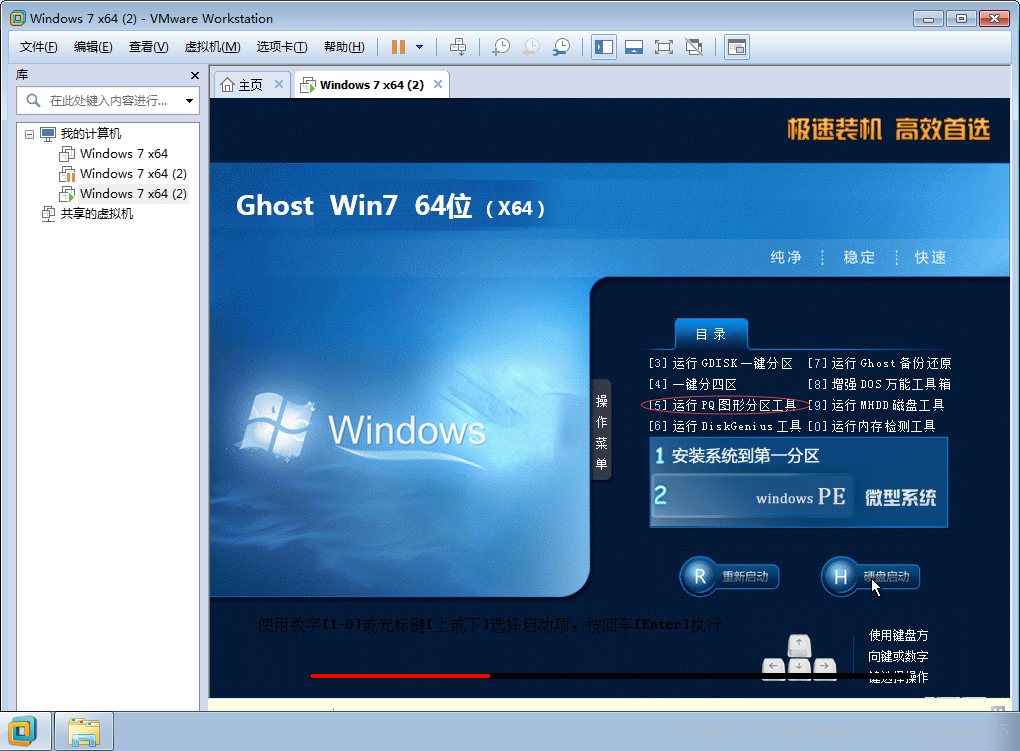Choose [6] 运行 DiskGenius 工具
Screen dimensions: 1020x751
[x=725, y=426]
